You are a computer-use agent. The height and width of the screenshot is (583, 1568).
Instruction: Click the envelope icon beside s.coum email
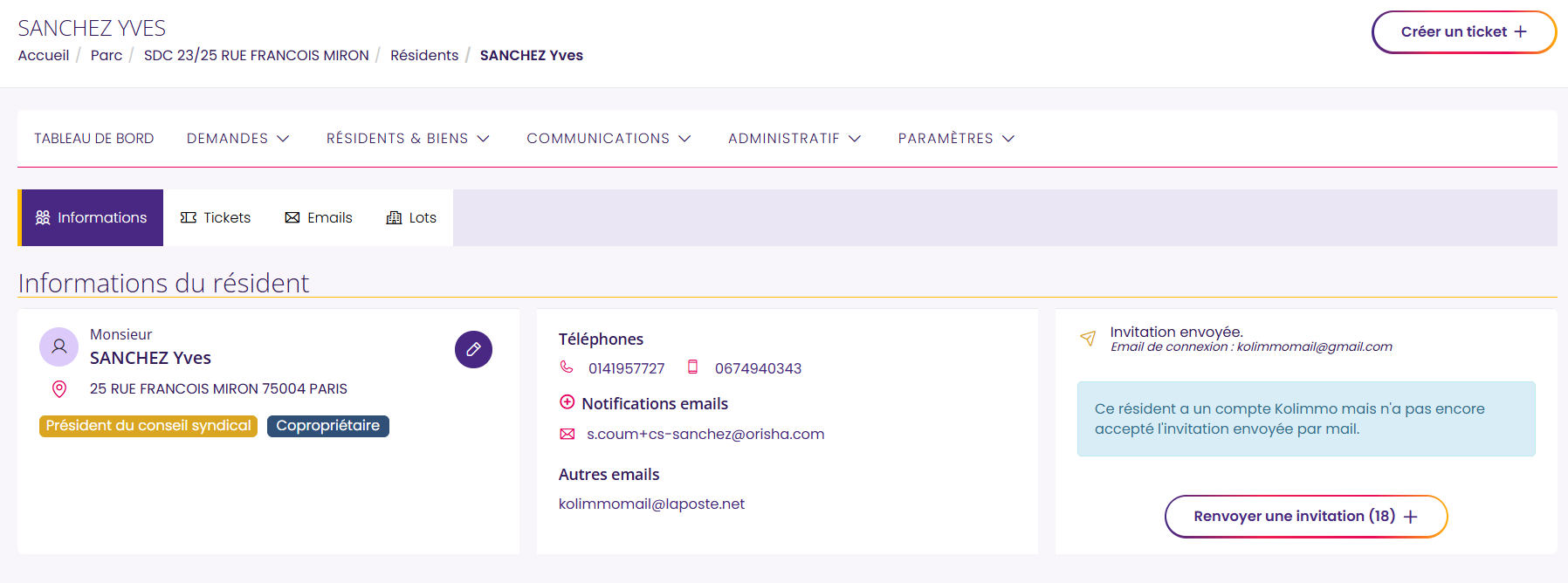pyautogui.click(x=567, y=434)
